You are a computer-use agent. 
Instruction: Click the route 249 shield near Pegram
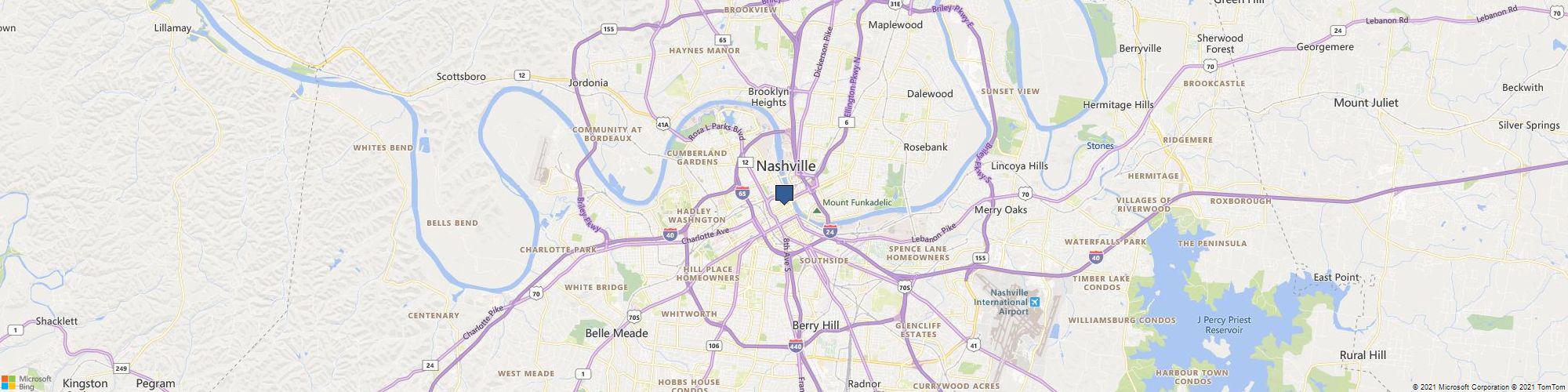tap(121, 368)
